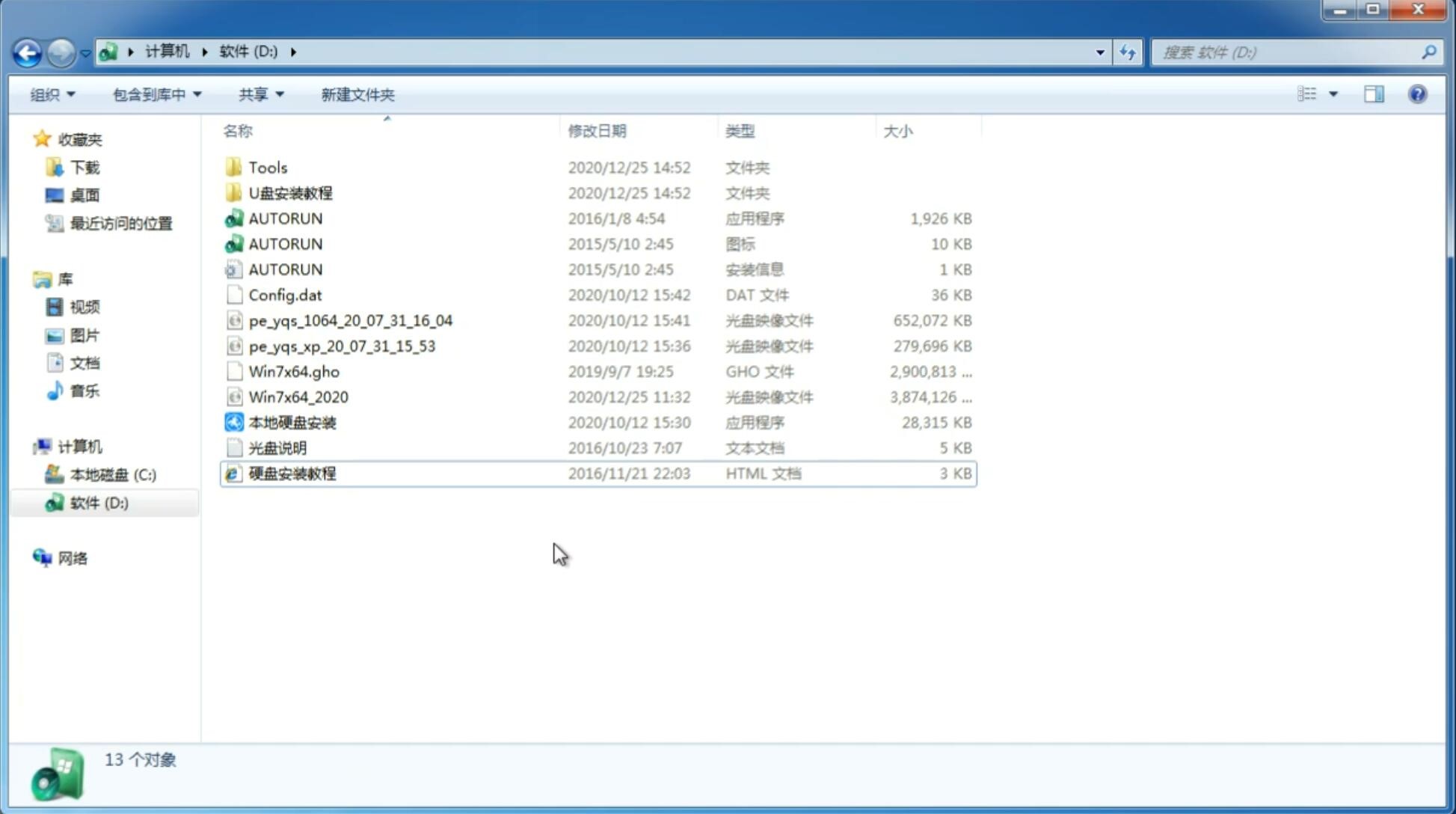
Task: Open Win7x64.gho ghost file
Action: (294, 371)
